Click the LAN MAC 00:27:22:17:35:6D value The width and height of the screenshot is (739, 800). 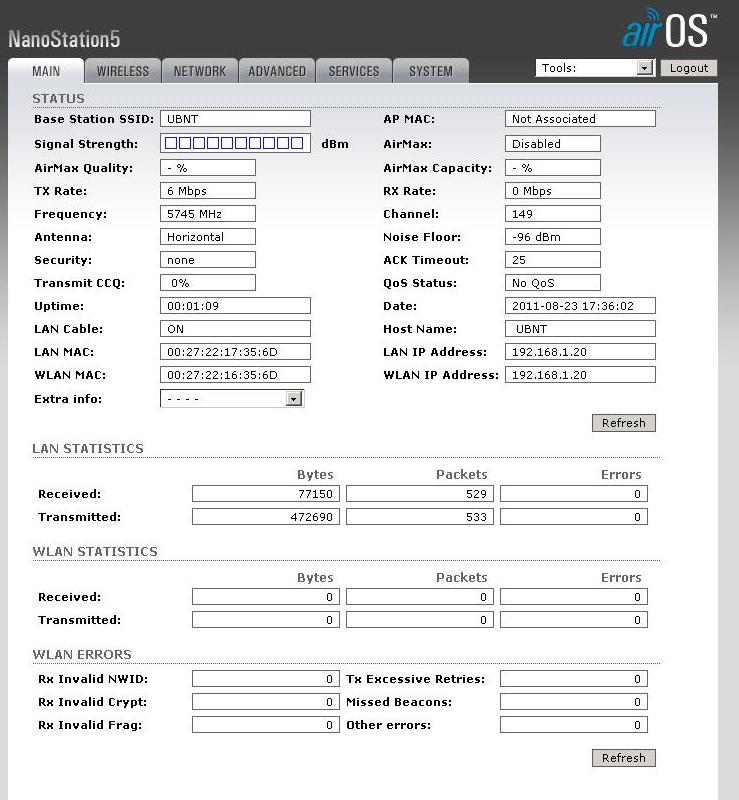[235, 352]
